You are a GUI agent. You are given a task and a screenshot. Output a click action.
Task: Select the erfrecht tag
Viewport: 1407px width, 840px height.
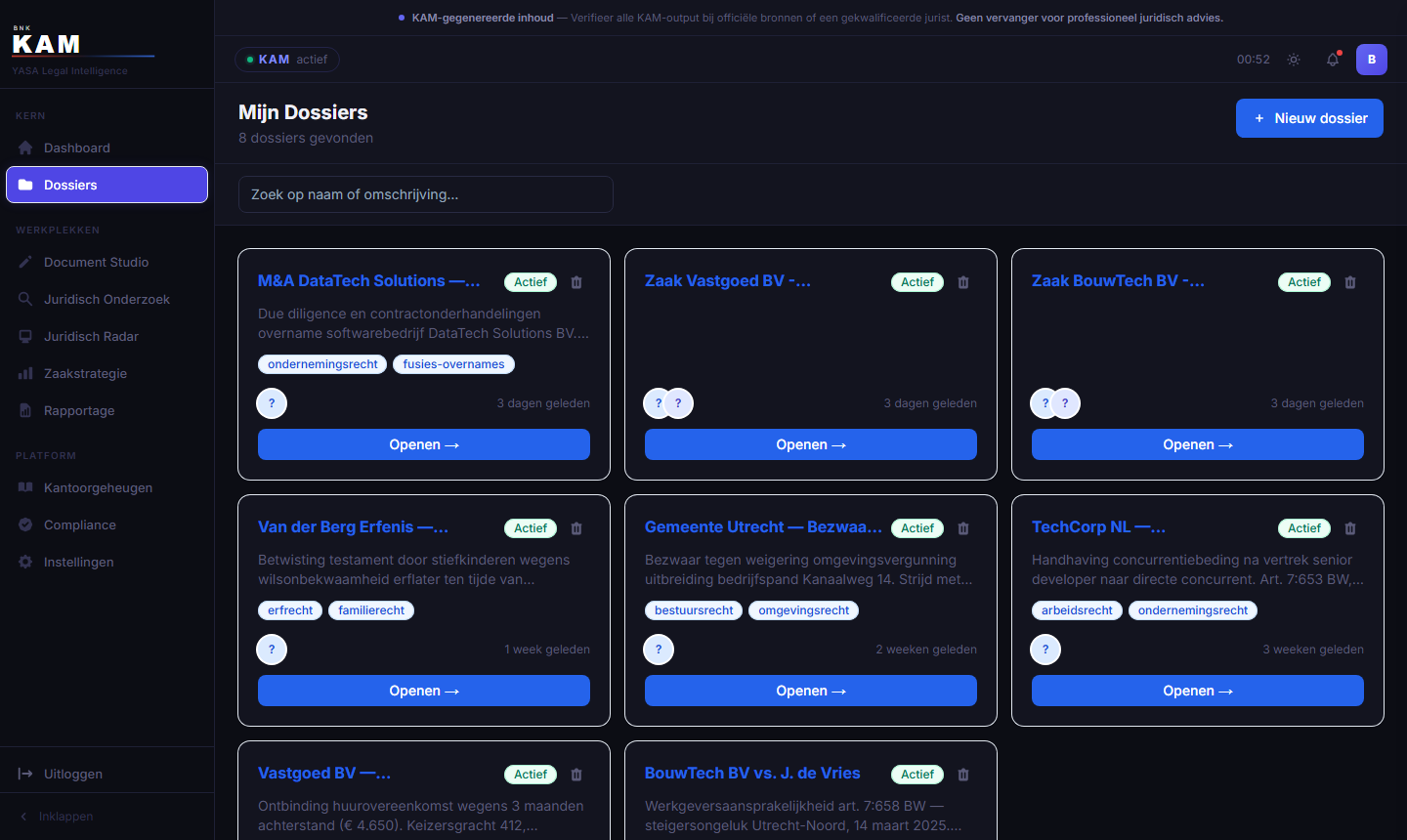[290, 610]
